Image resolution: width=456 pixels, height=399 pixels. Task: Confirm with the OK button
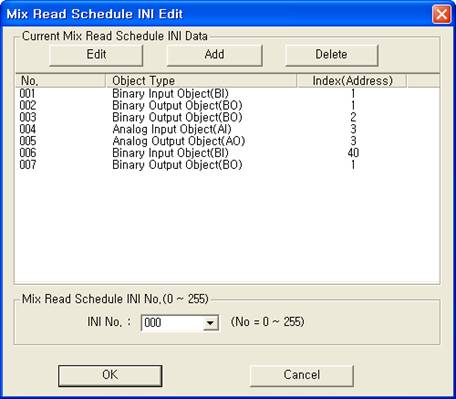(110, 375)
